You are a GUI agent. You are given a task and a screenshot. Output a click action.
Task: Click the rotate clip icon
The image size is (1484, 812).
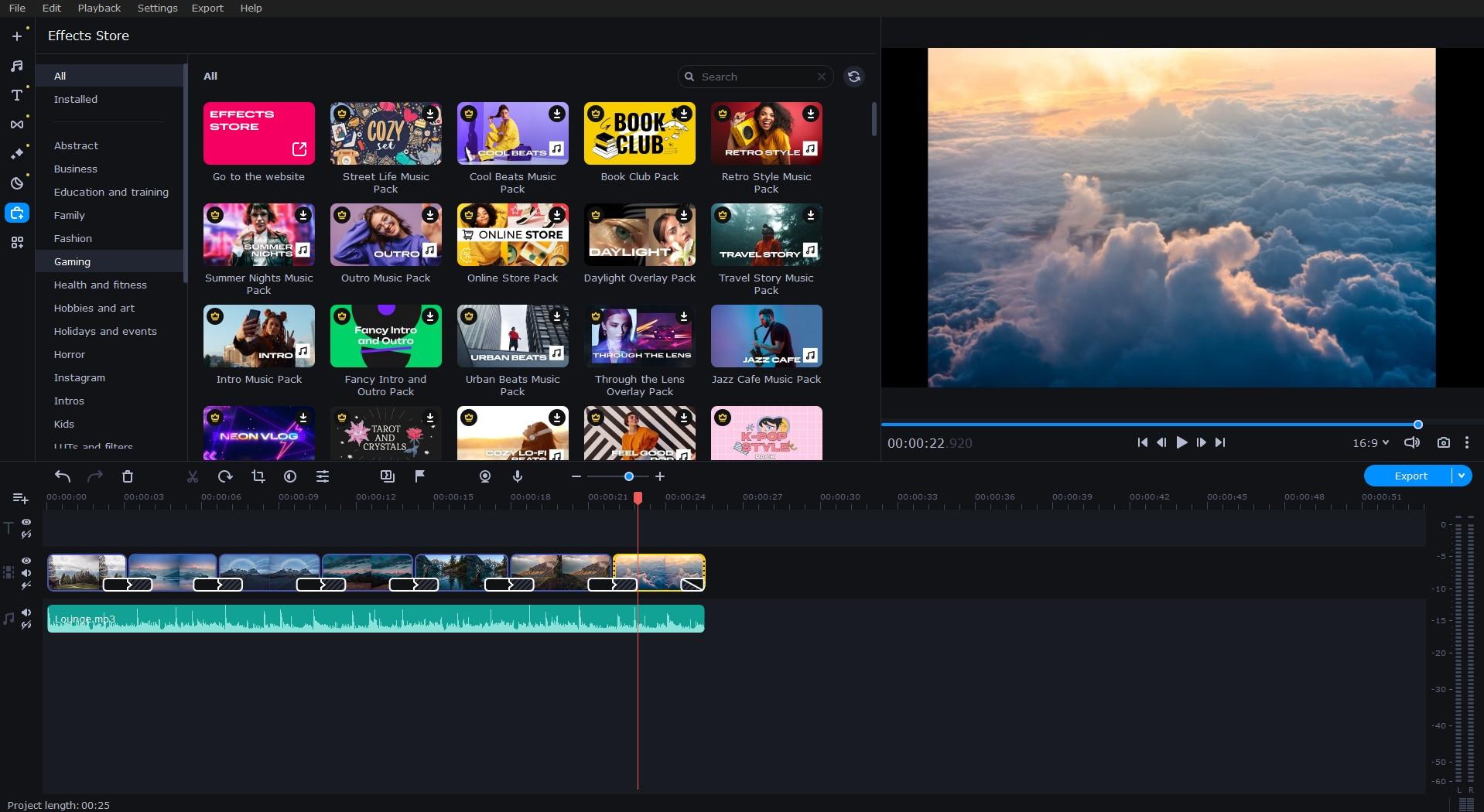(x=225, y=476)
